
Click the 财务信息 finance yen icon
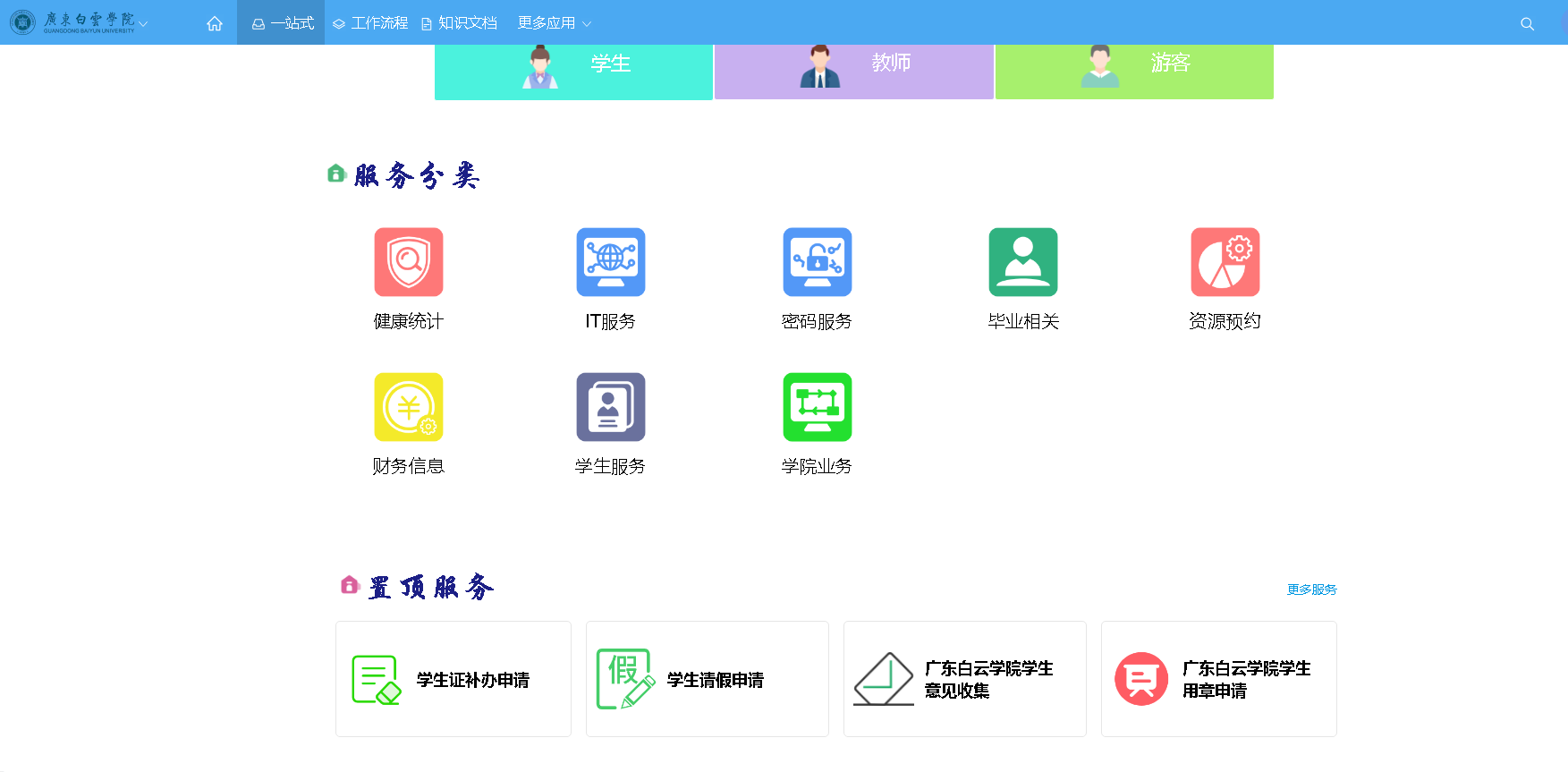tap(409, 407)
